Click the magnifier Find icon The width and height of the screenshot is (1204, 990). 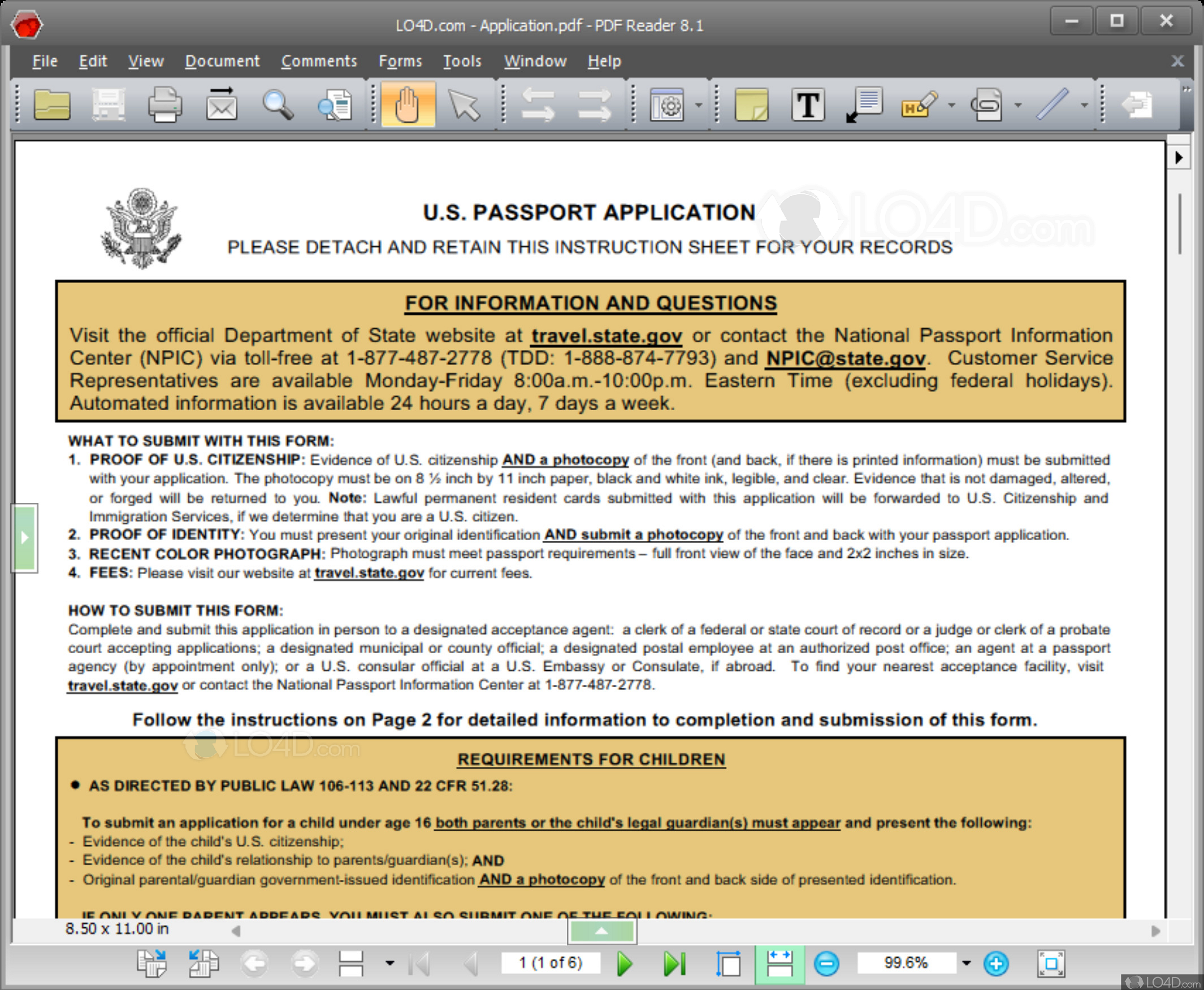pos(278,105)
